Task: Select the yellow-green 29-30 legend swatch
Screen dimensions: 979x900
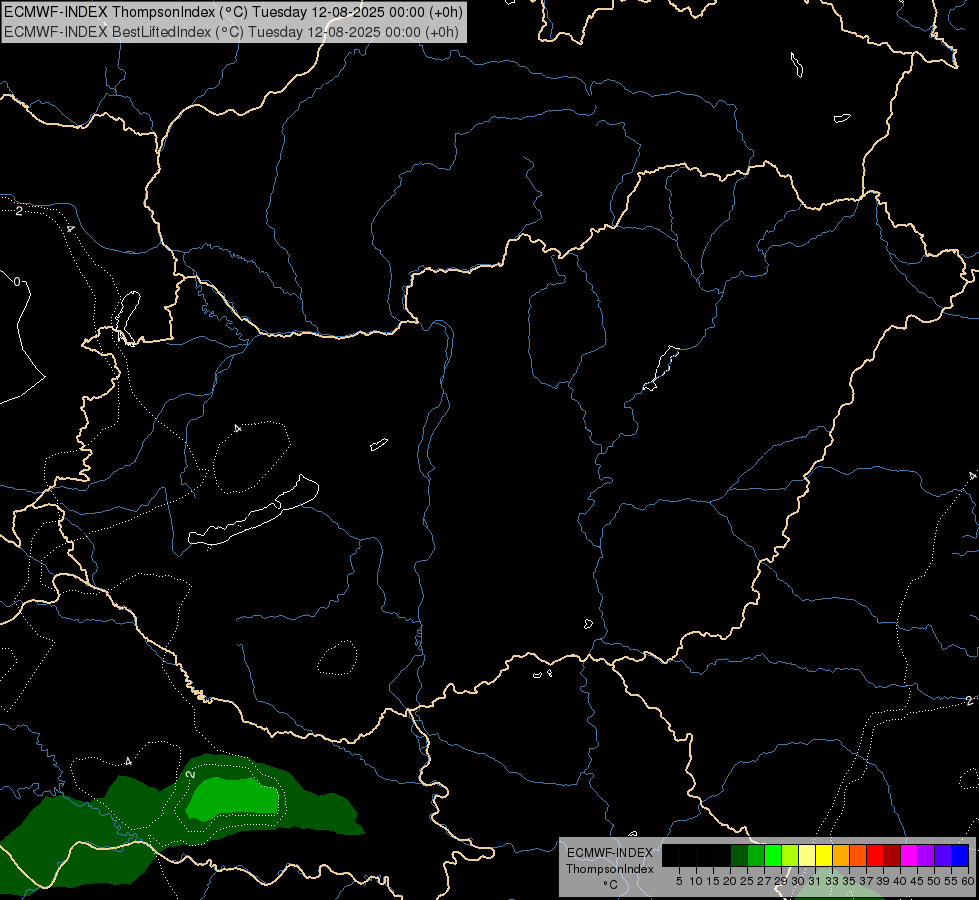Action: point(790,855)
